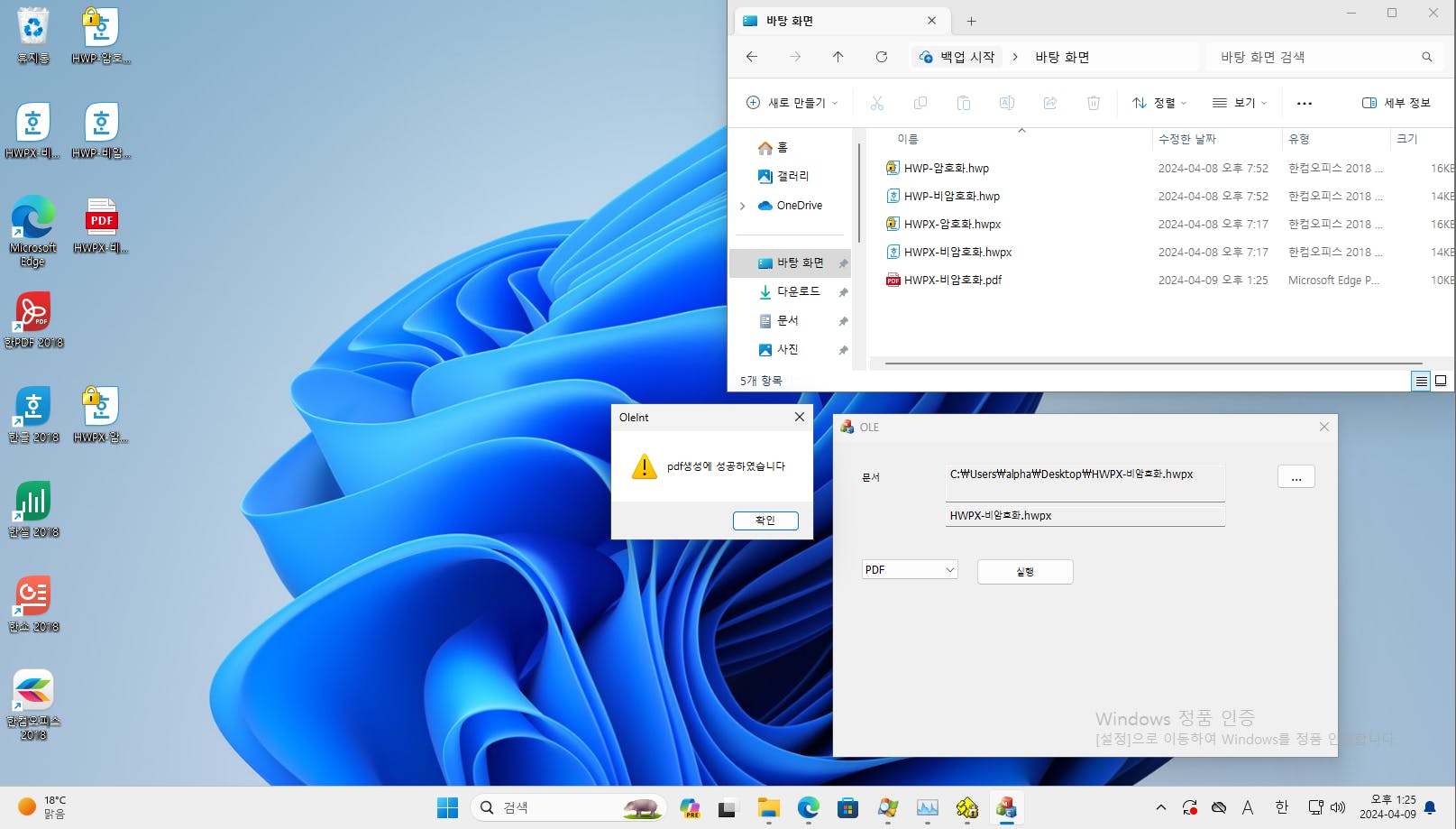This screenshot has height=829, width=1456.
Task: Open Windows Start button on taskbar
Action: click(448, 807)
